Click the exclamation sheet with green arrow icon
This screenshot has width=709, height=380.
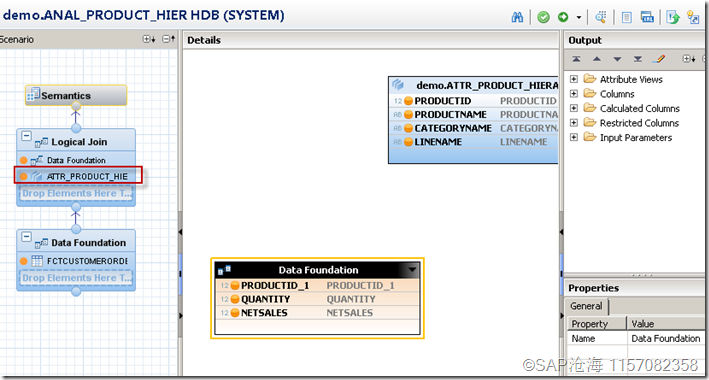pyautogui.click(x=673, y=17)
